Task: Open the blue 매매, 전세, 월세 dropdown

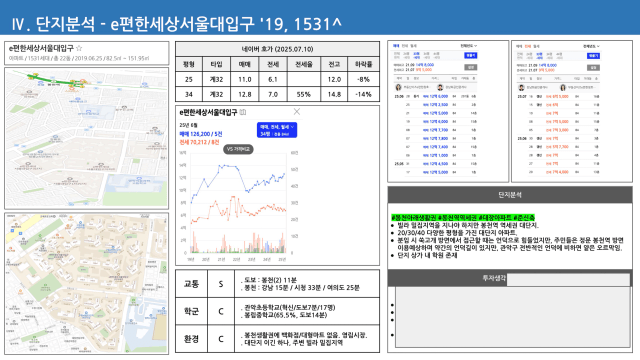Action: (277, 130)
